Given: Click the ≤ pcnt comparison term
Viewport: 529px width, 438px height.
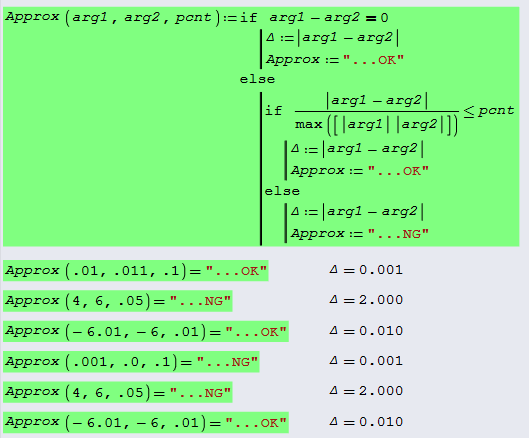Looking at the screenshot, I should (489, 111).
